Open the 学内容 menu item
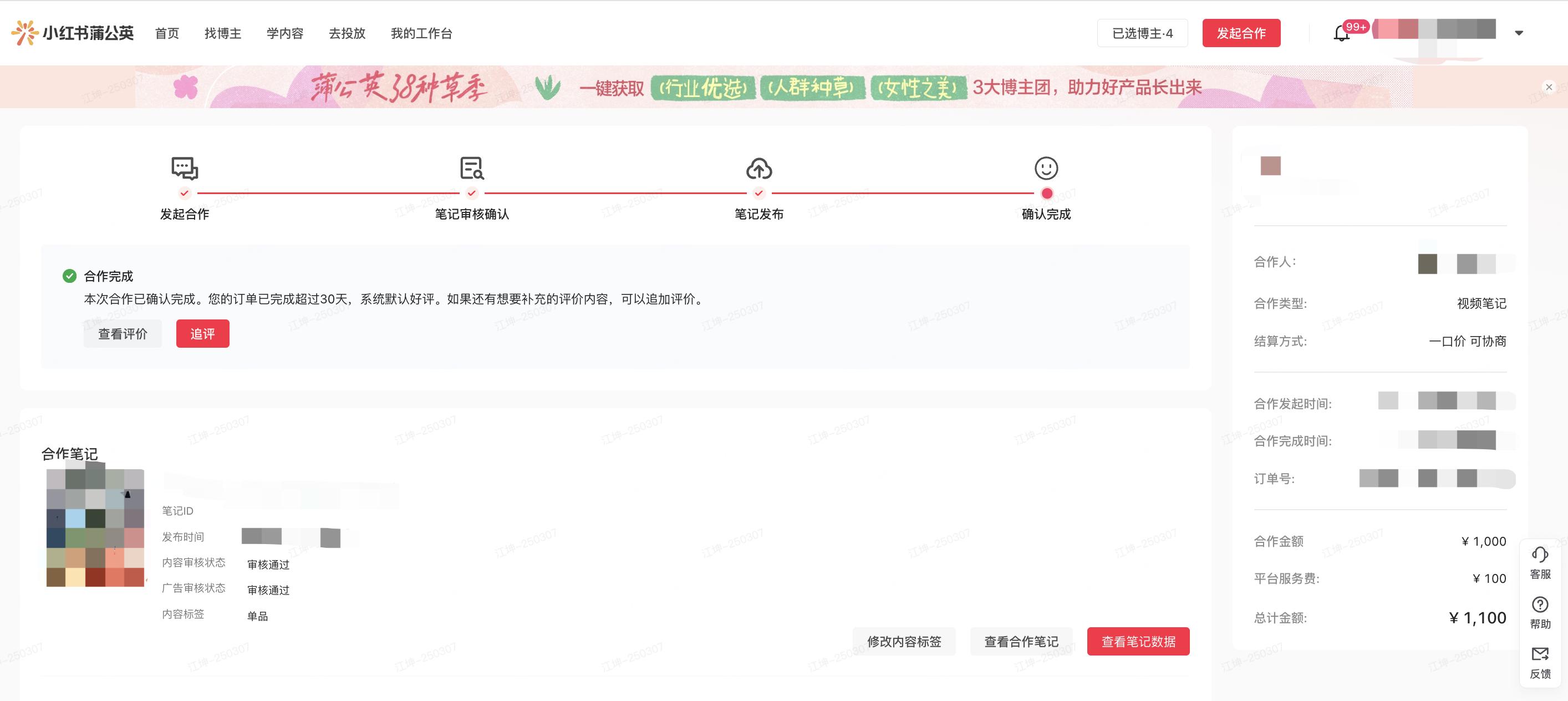 pos(285,33)
